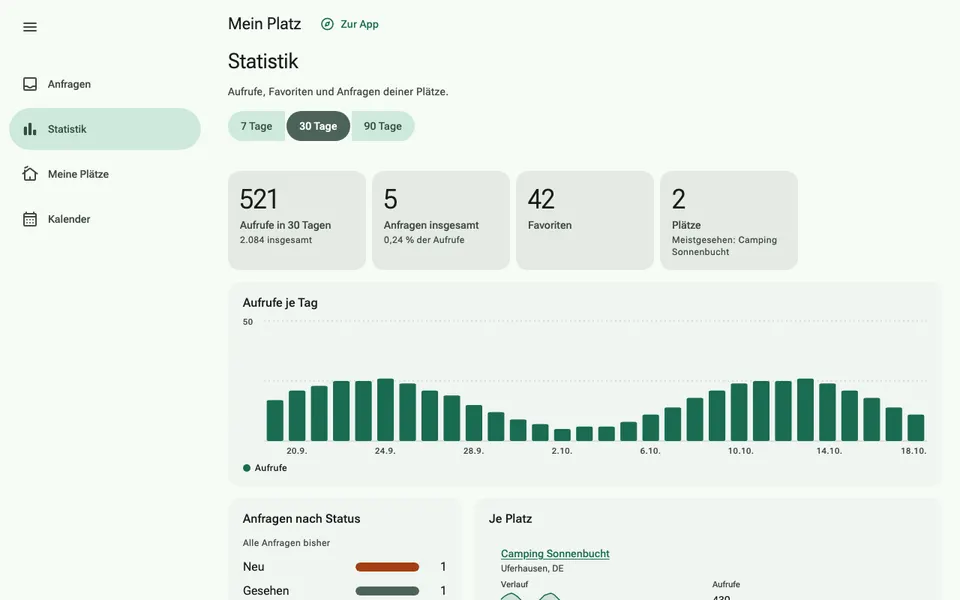The height and width of the screenshot is (600, 960).
Task: Click Meistgesehen: Camping Sonnenbucht text
Action: tap(724, 246)
